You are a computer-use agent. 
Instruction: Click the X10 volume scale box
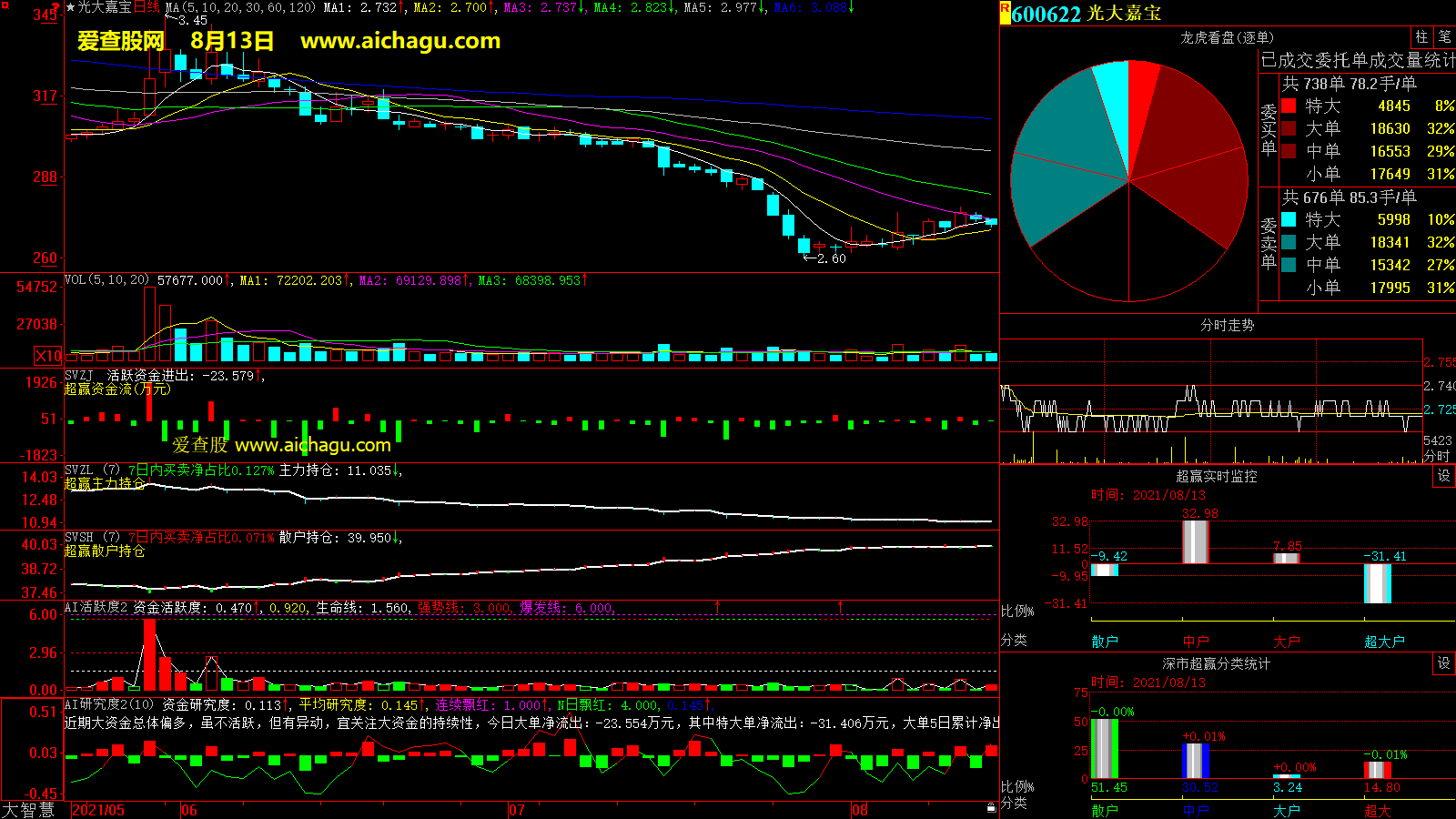(x=48, y=356)
